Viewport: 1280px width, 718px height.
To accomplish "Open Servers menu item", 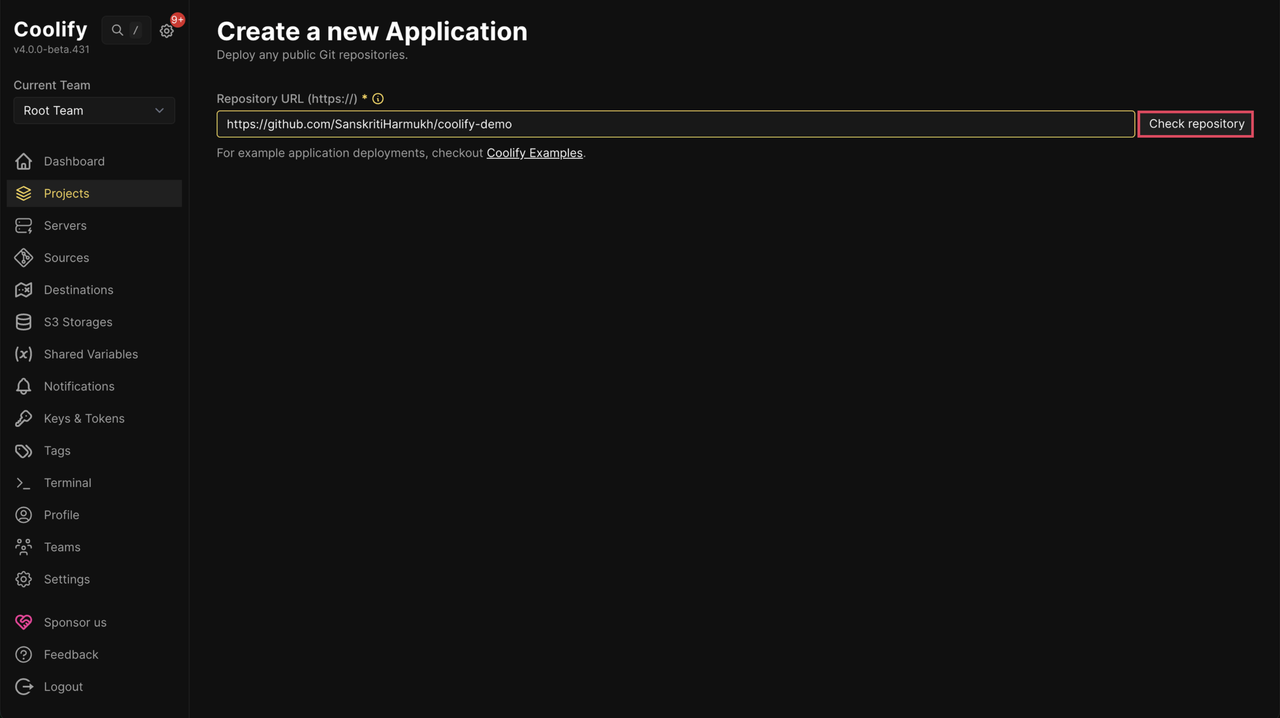I will click(94, 225).
